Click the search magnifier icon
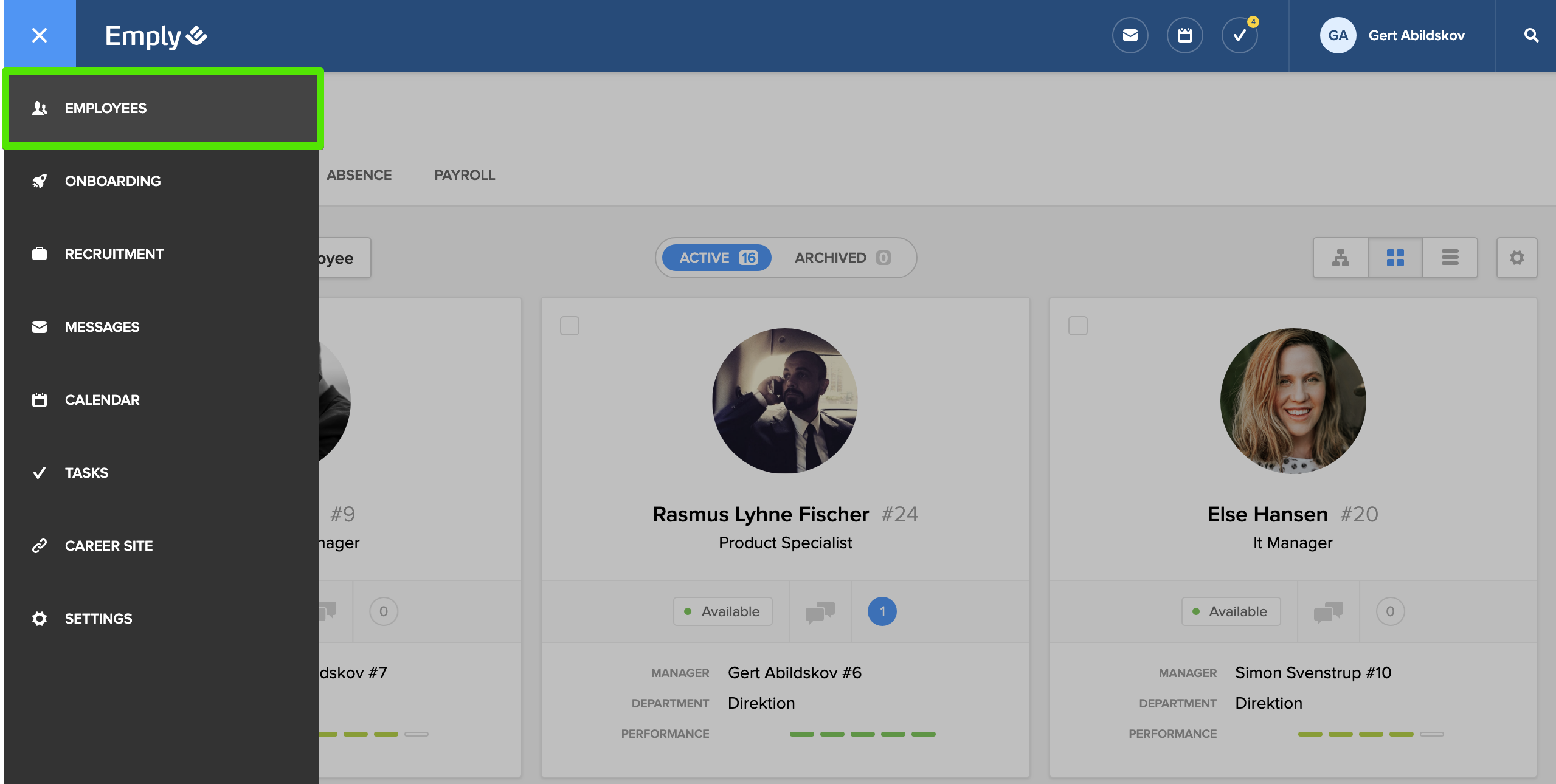 (x=1531, y=35)
